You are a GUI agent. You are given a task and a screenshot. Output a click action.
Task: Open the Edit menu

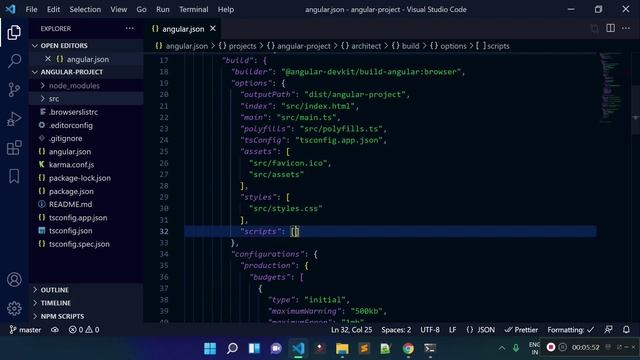click(53, 9)
